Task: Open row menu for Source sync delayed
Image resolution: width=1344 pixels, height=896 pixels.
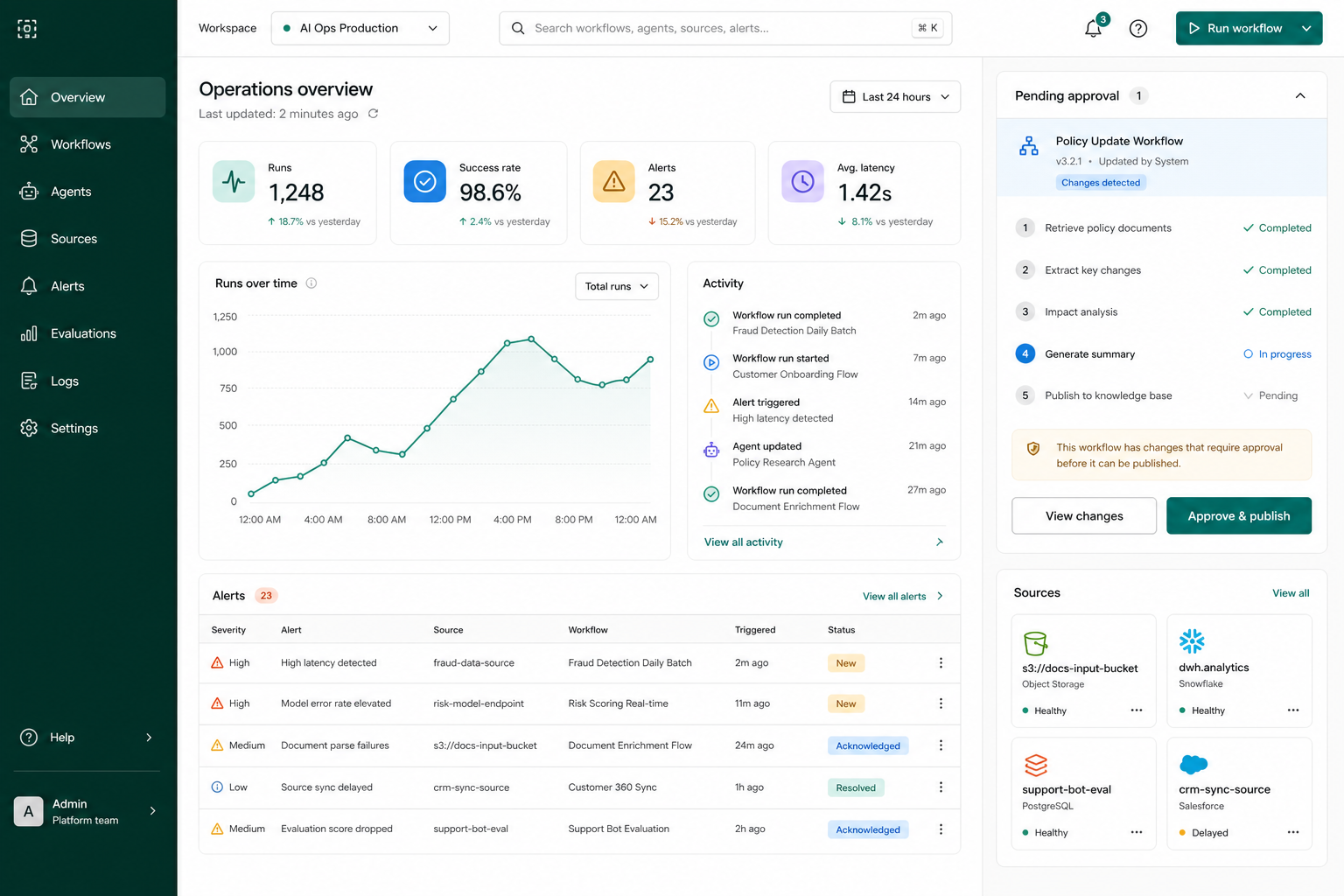Action: (941, 787)
